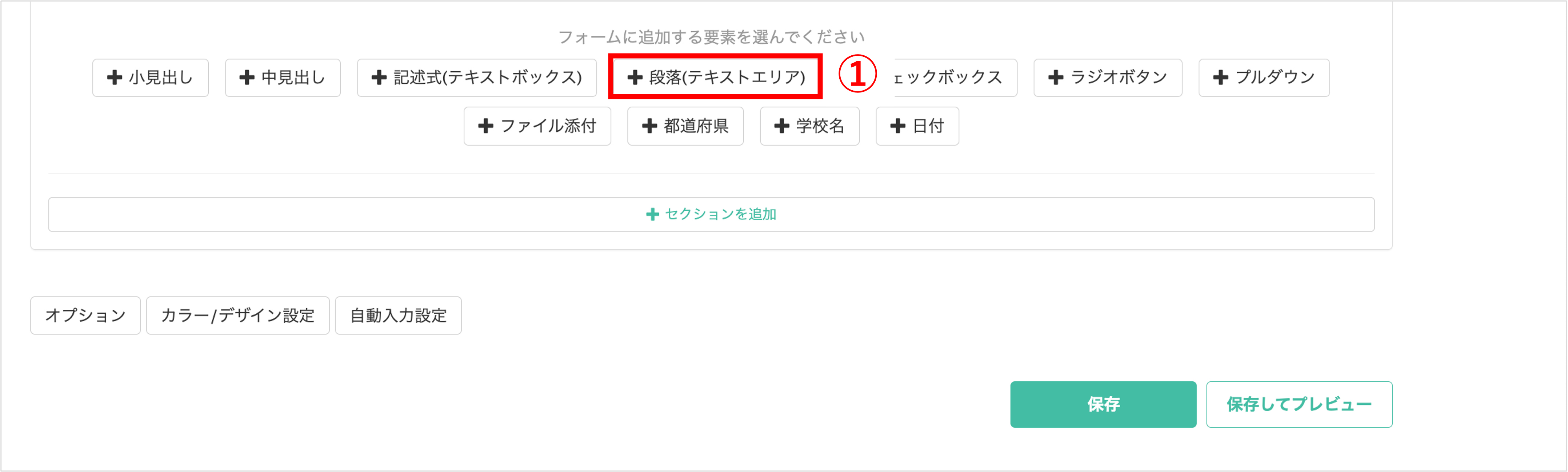Click the plus icon beside プルダウン
Image resolution: width=1568 pixels, height=472 pixels.
tap(1220, 78)
